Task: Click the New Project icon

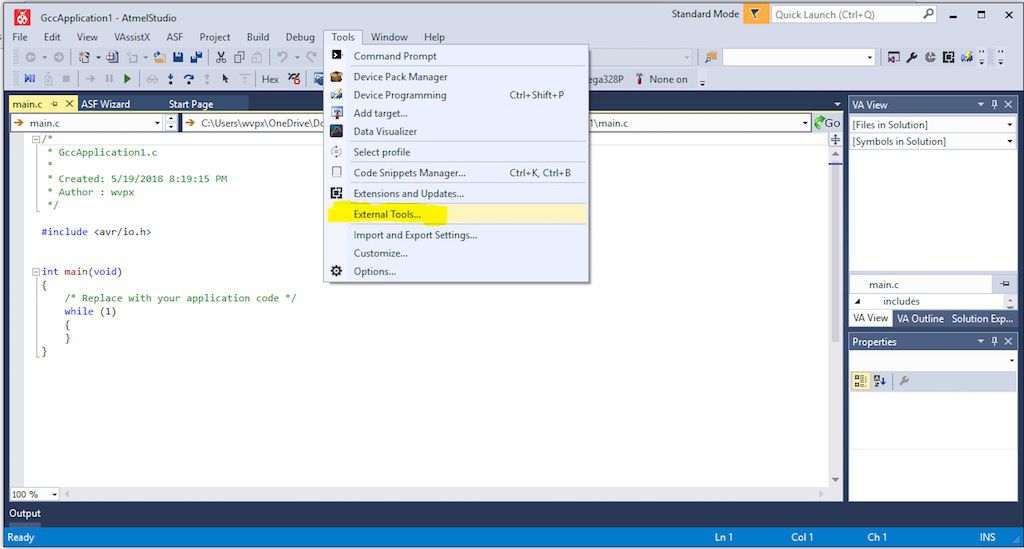Action: [84, 57]
